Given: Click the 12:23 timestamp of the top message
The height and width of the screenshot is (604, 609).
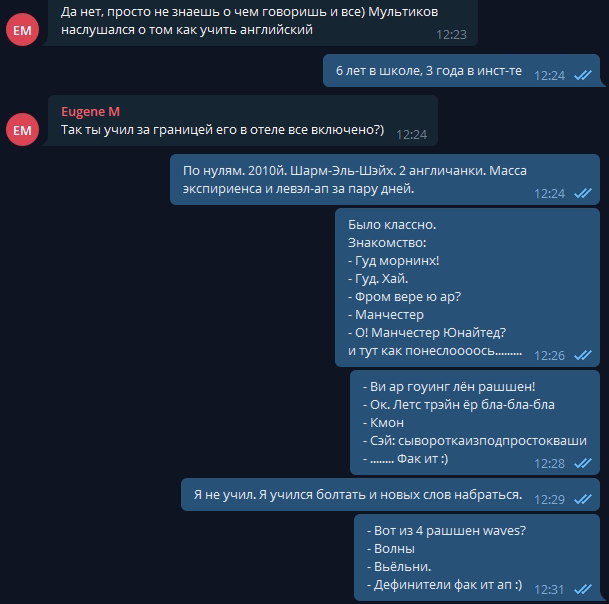Looking at the screenshot, I should click(x=451, y=33).
